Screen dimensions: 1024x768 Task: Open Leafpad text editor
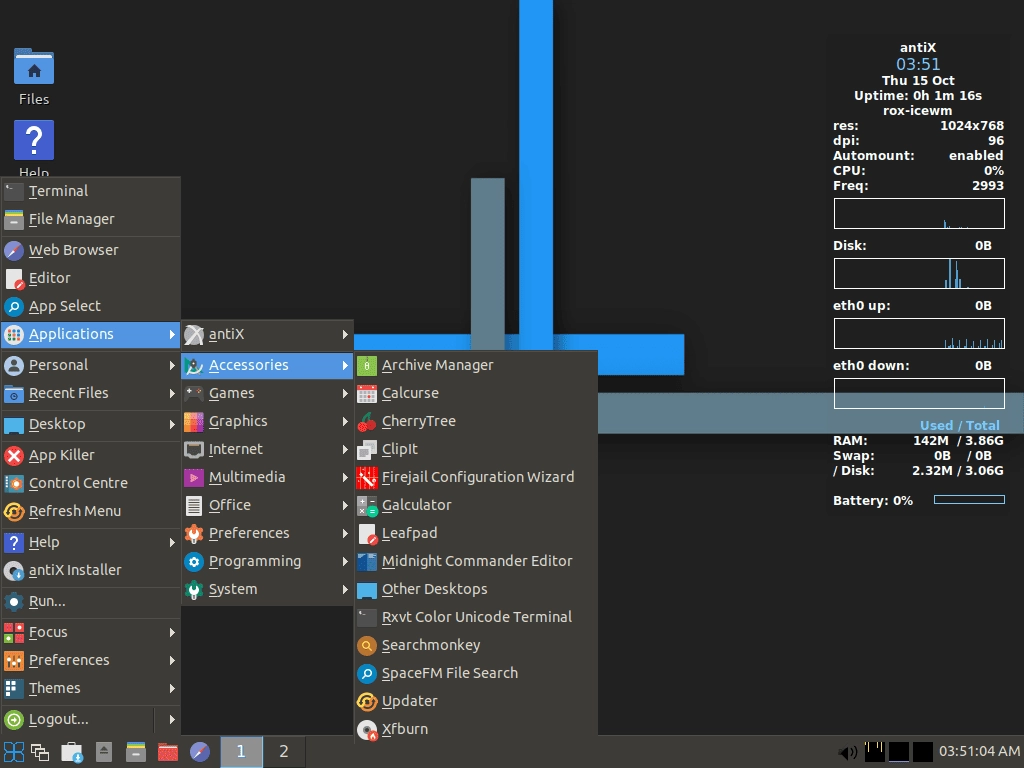[475, 534]
